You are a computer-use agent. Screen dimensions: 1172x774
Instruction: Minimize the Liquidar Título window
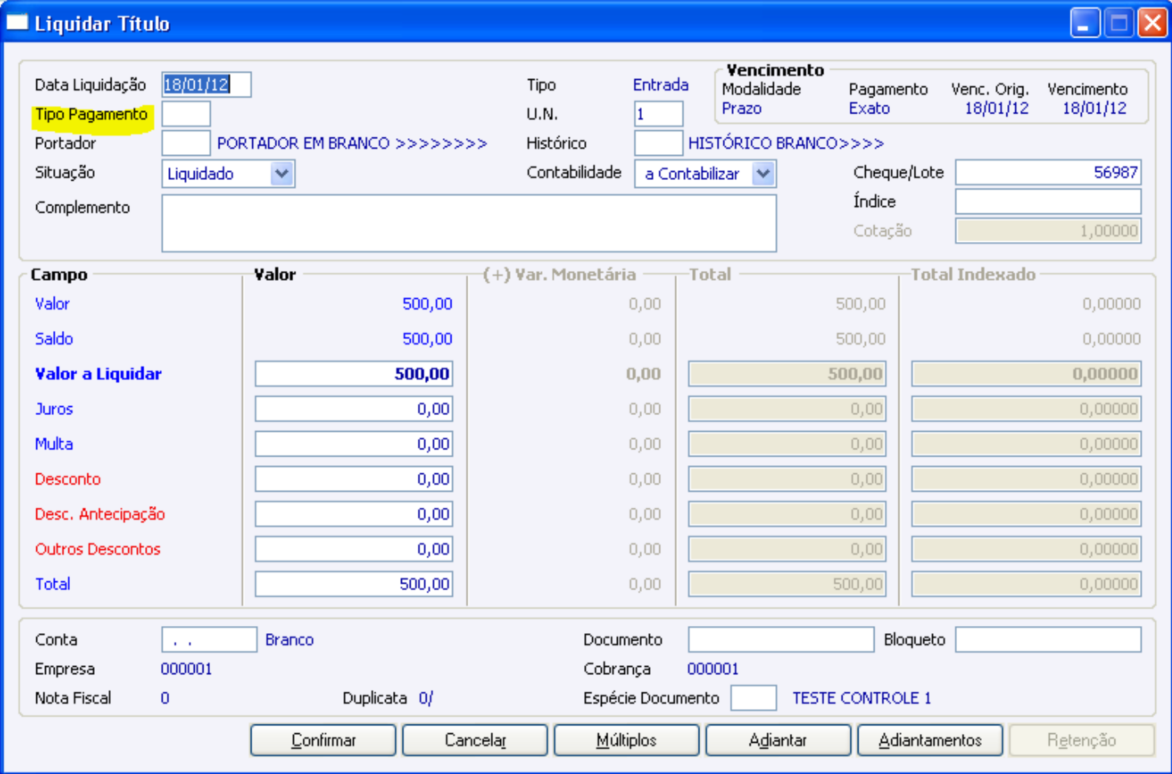click(x=1086, y=23)
